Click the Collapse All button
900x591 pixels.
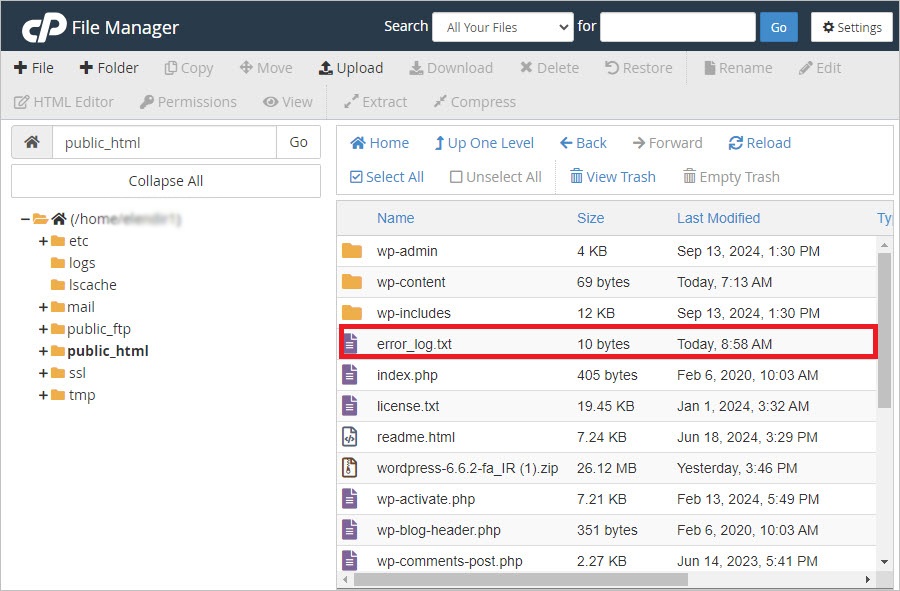coord(166,181)
